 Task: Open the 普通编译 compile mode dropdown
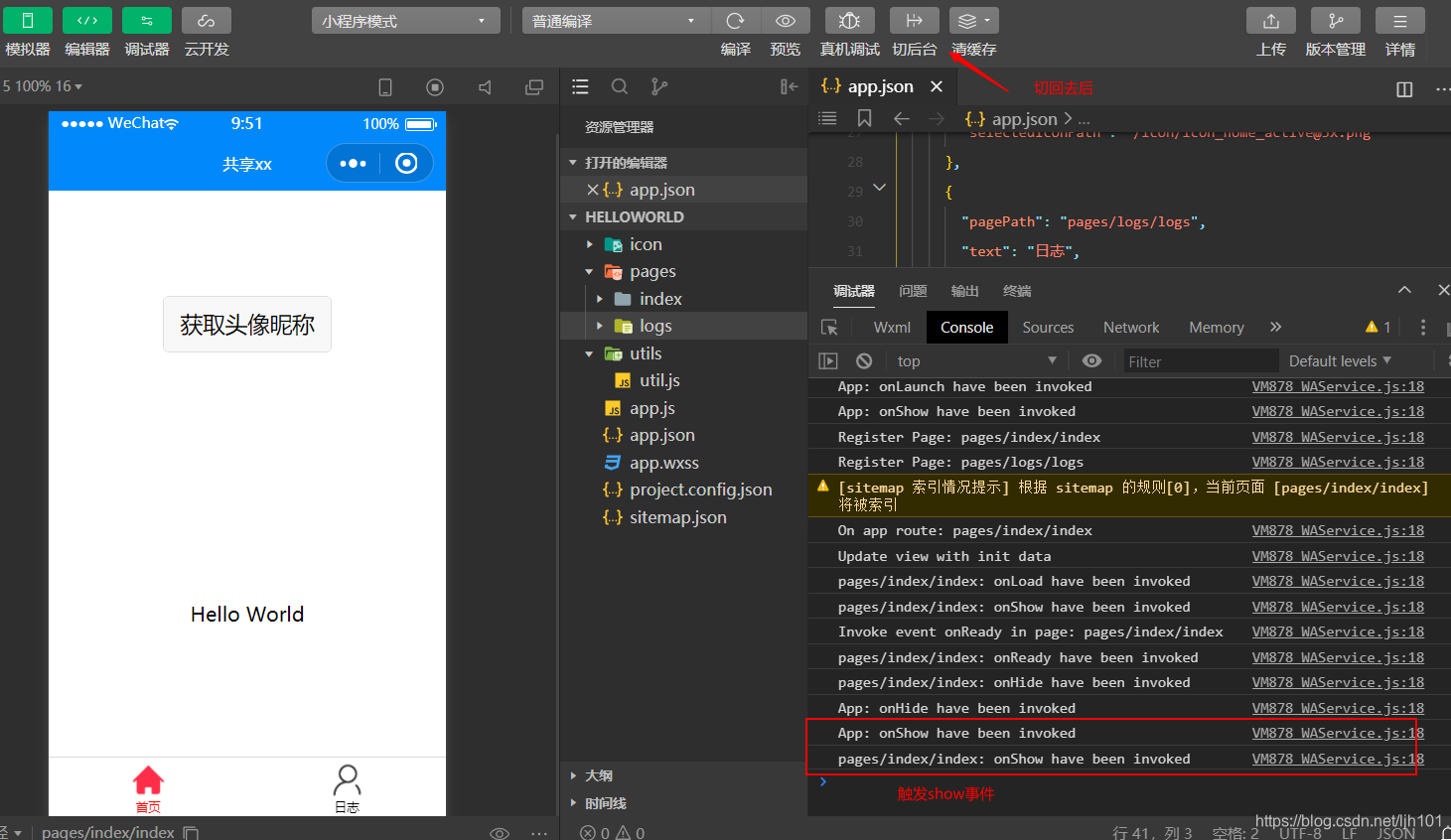click(616, 21)
